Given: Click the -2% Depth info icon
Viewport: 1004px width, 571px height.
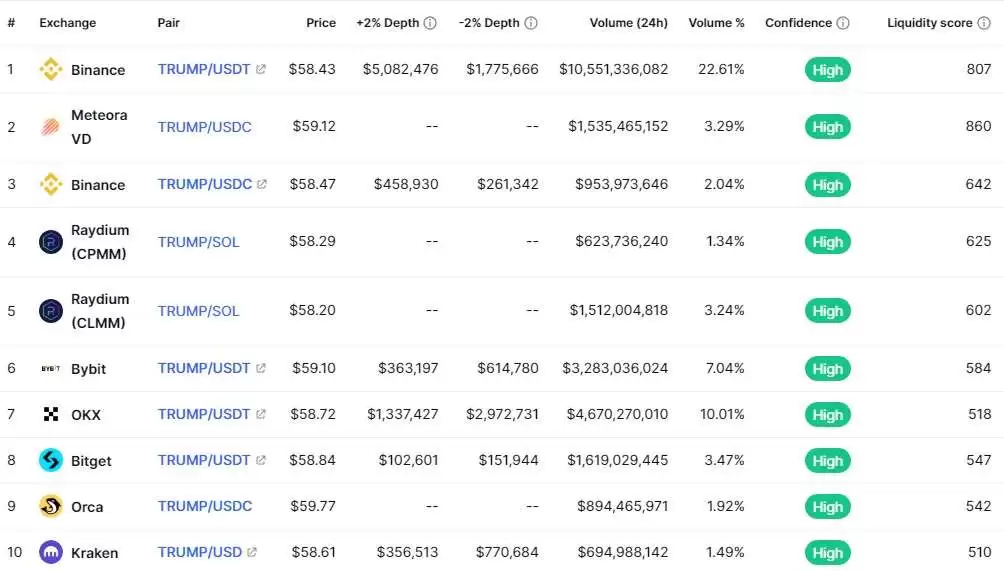Looking at the screenshot, I should point(531,23).
